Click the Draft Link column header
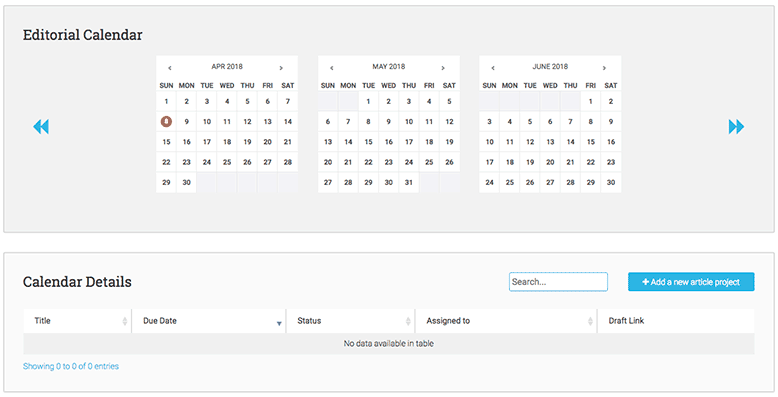Viewport: 778px width, 397px height. [676, 321]
